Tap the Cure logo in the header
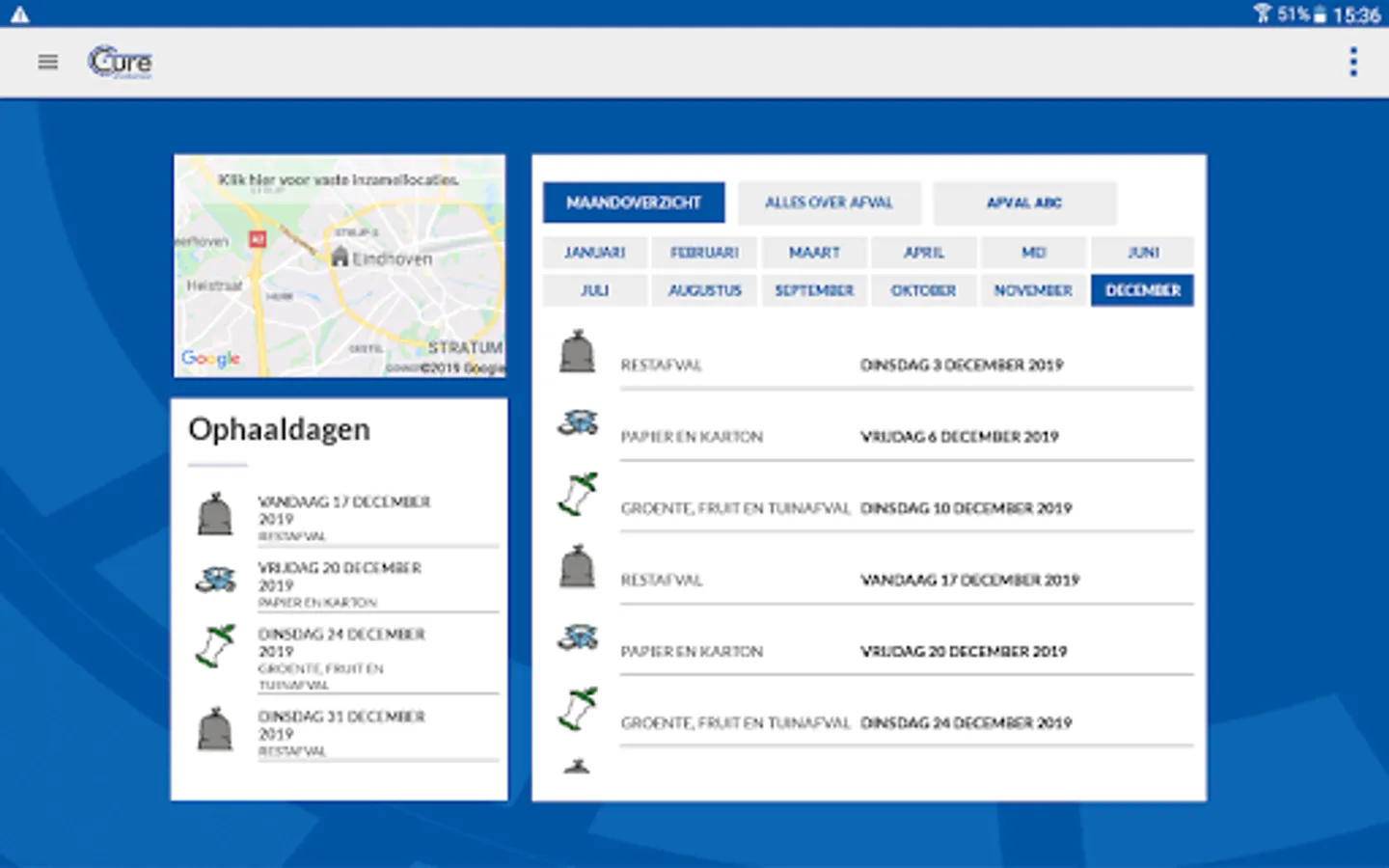 (121, 62)
